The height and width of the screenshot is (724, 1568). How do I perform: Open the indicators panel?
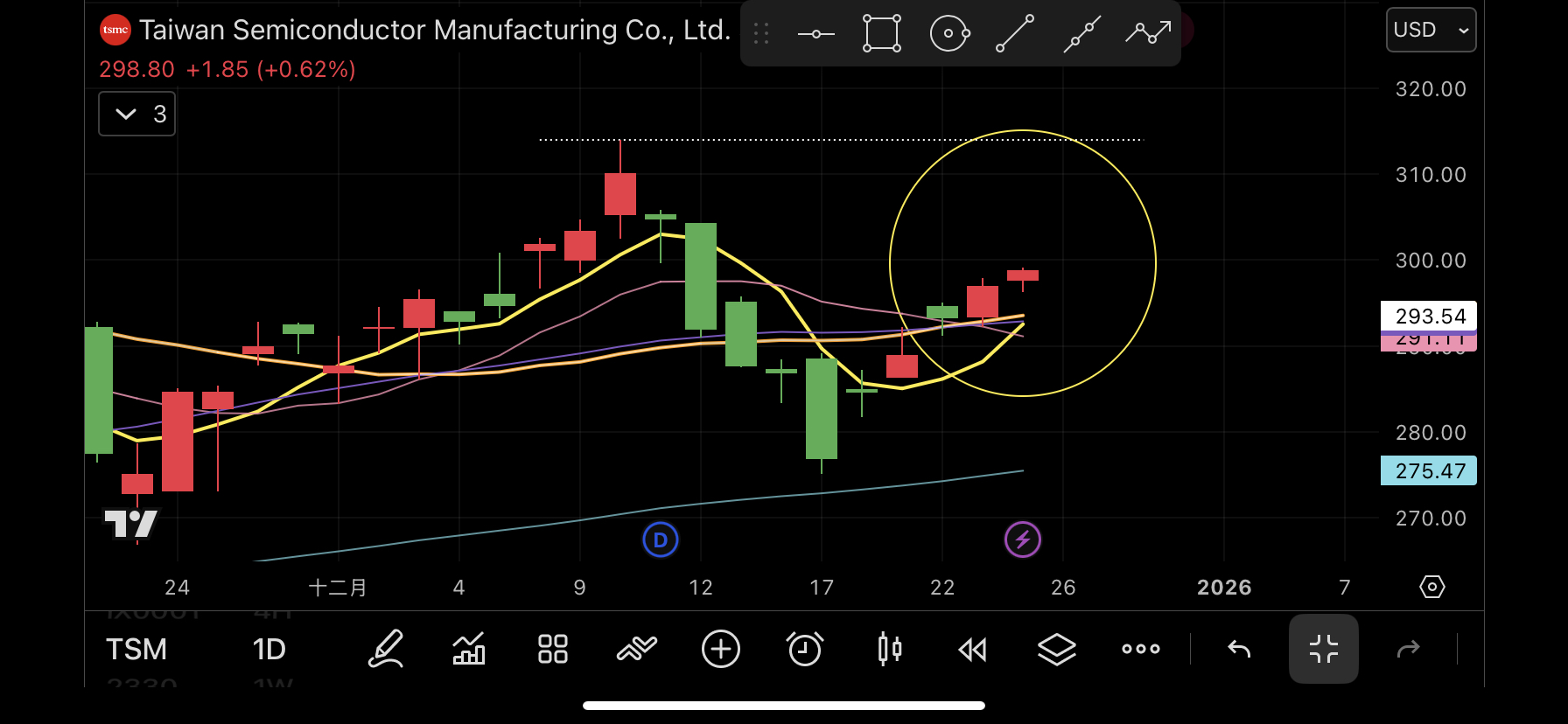[x=469, y=649]
